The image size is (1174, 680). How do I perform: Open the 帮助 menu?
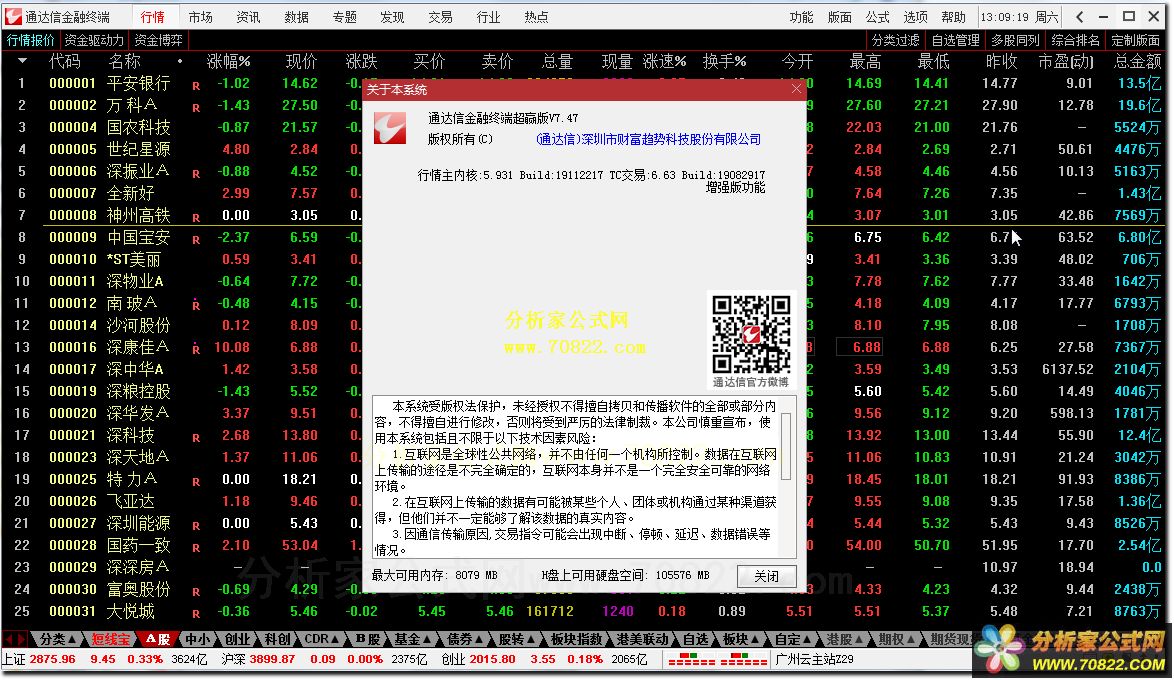[954, 16]
